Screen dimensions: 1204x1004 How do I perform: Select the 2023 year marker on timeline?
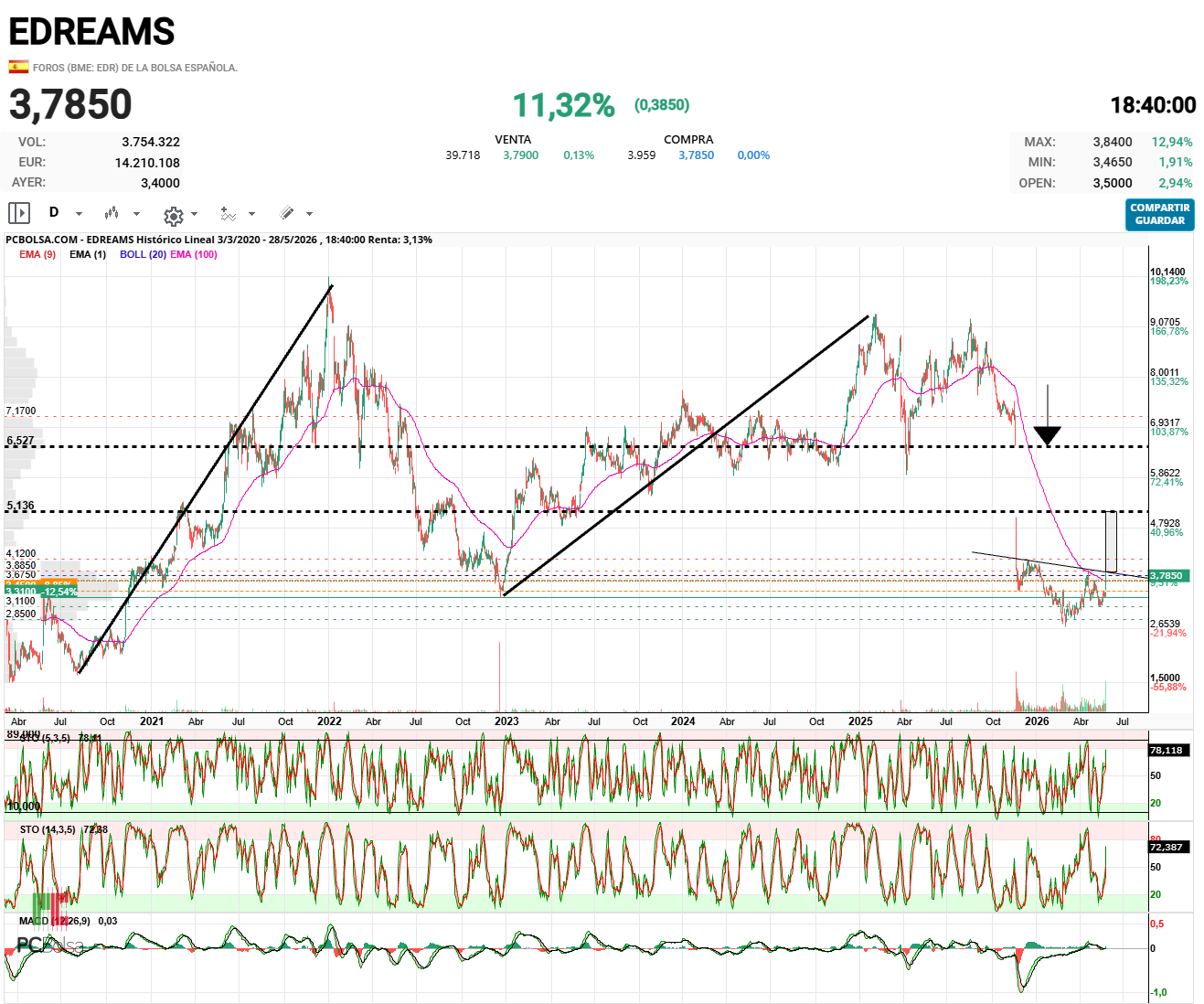pyautogui.click(x=506, y=721)
